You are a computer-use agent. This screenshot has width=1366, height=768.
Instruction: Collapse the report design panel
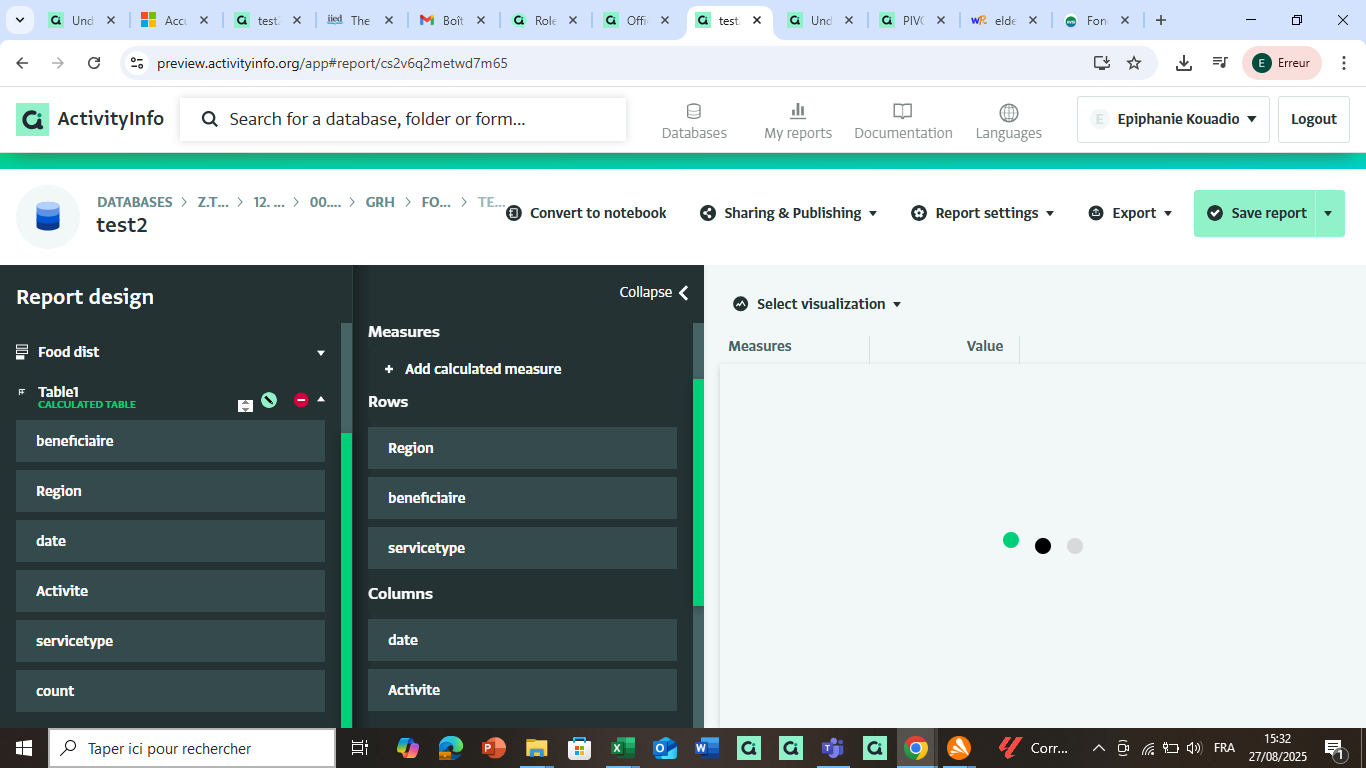[654, 292]
